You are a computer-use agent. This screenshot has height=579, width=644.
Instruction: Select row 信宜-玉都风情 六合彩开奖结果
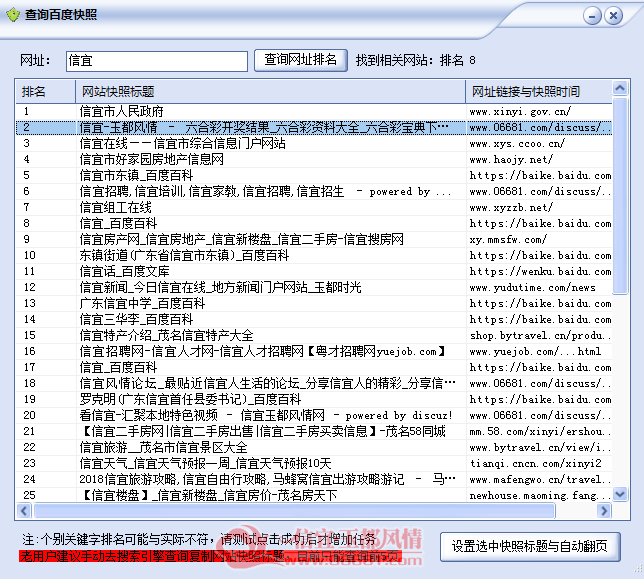point(314,127)
